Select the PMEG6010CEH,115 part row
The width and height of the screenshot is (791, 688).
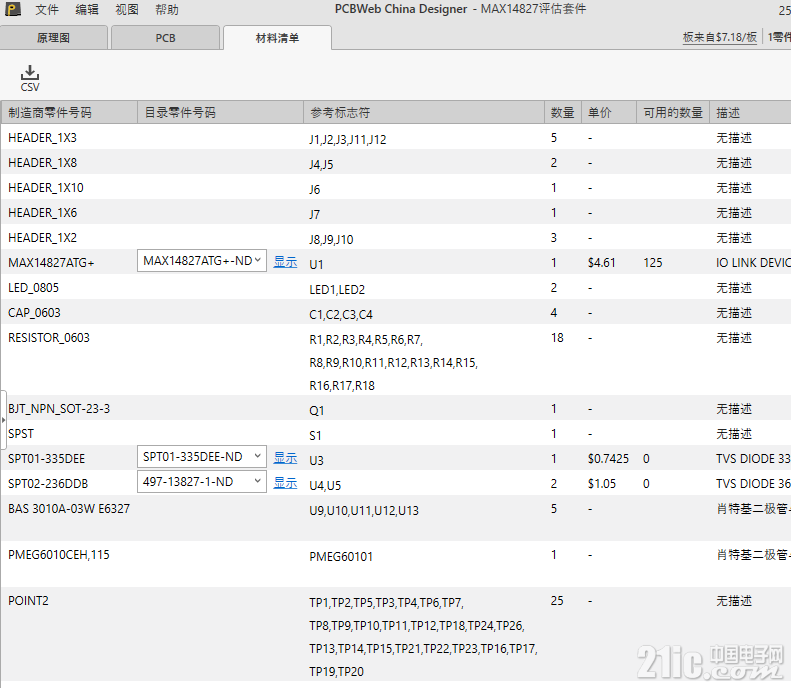pos(396,564)
